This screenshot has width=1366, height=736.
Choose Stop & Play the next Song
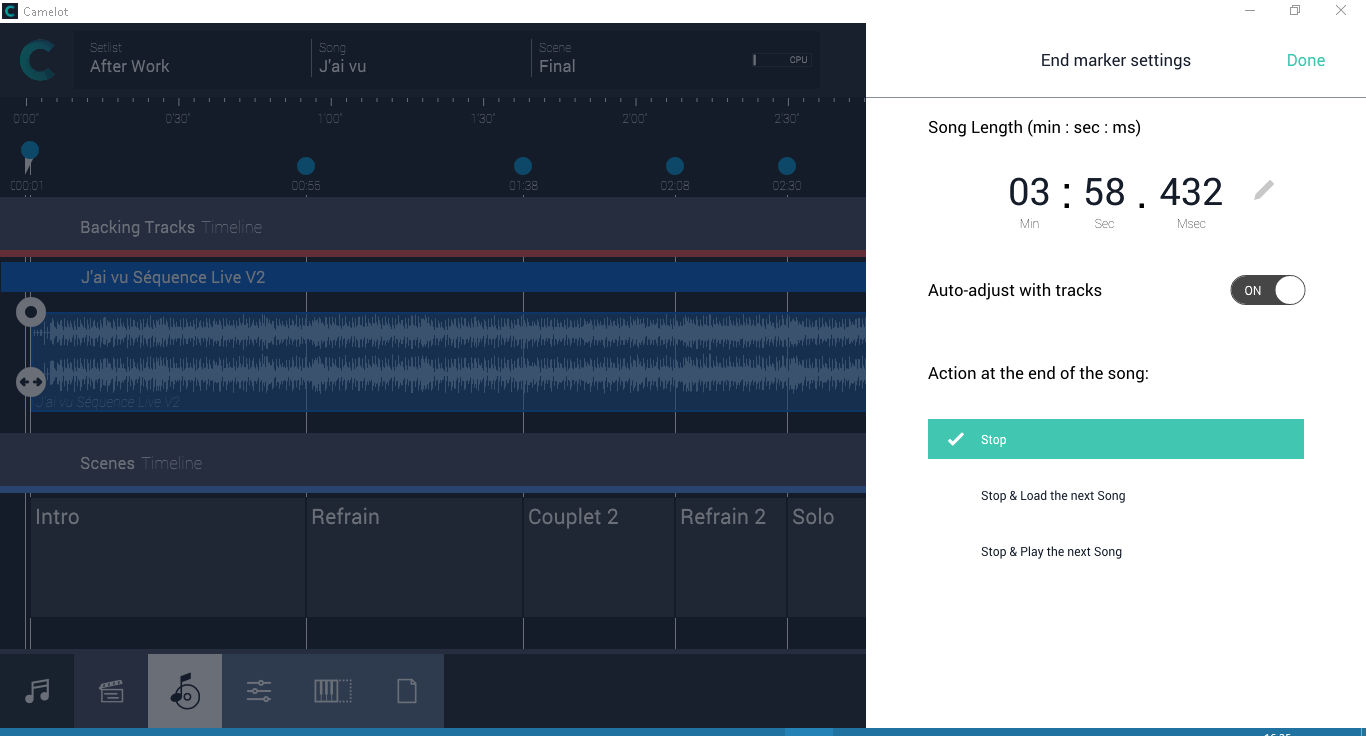click(x=1051, y=552)
